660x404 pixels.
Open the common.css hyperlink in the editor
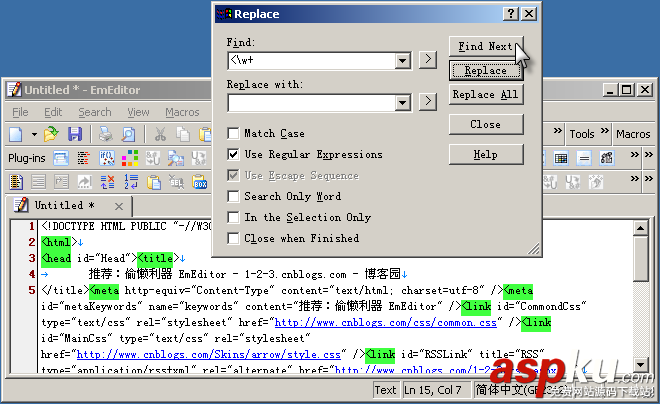(x=386, y=323)
